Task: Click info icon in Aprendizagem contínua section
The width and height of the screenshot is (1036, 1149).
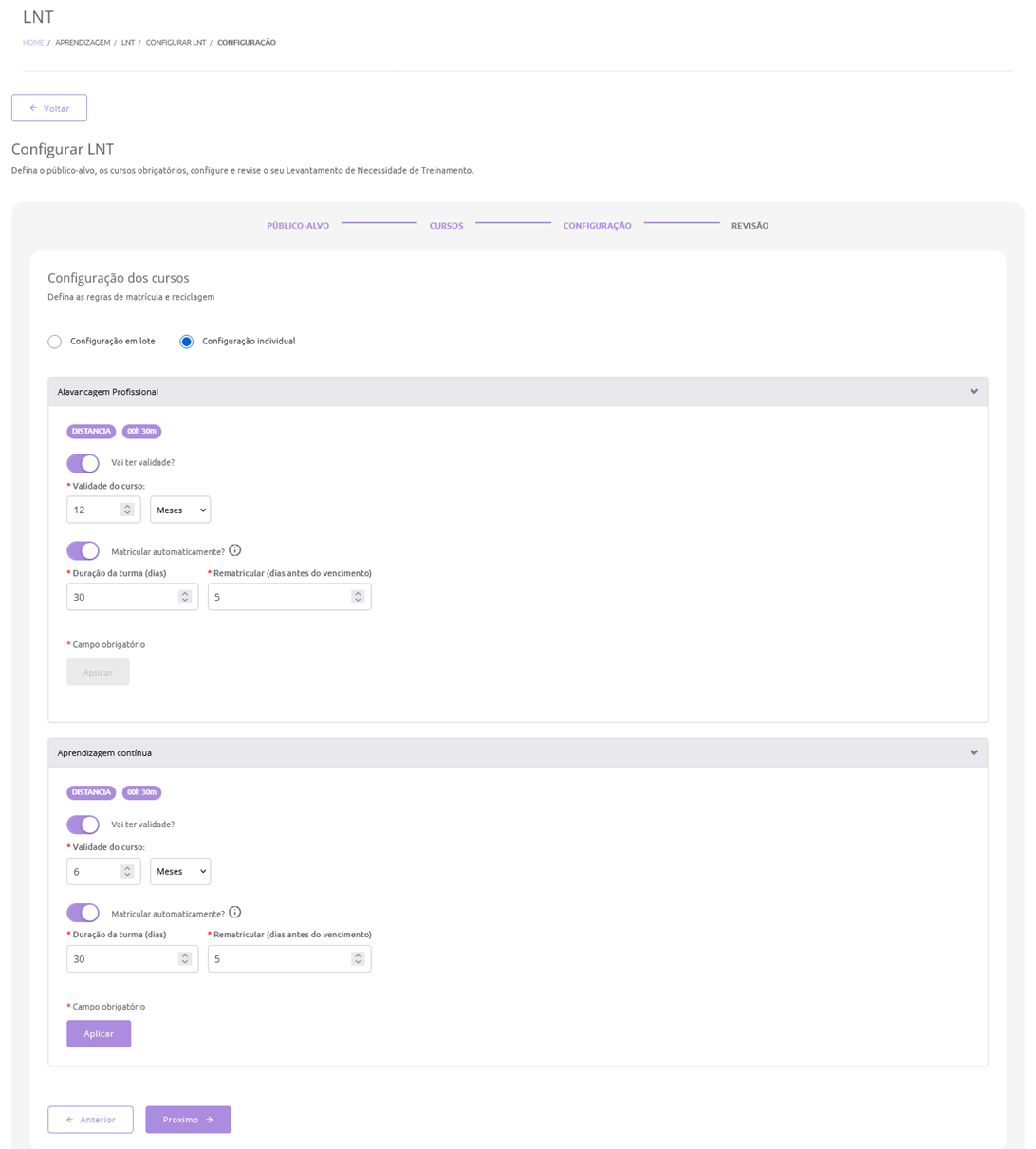Action: pyautogui.click(x=235, y=913)
